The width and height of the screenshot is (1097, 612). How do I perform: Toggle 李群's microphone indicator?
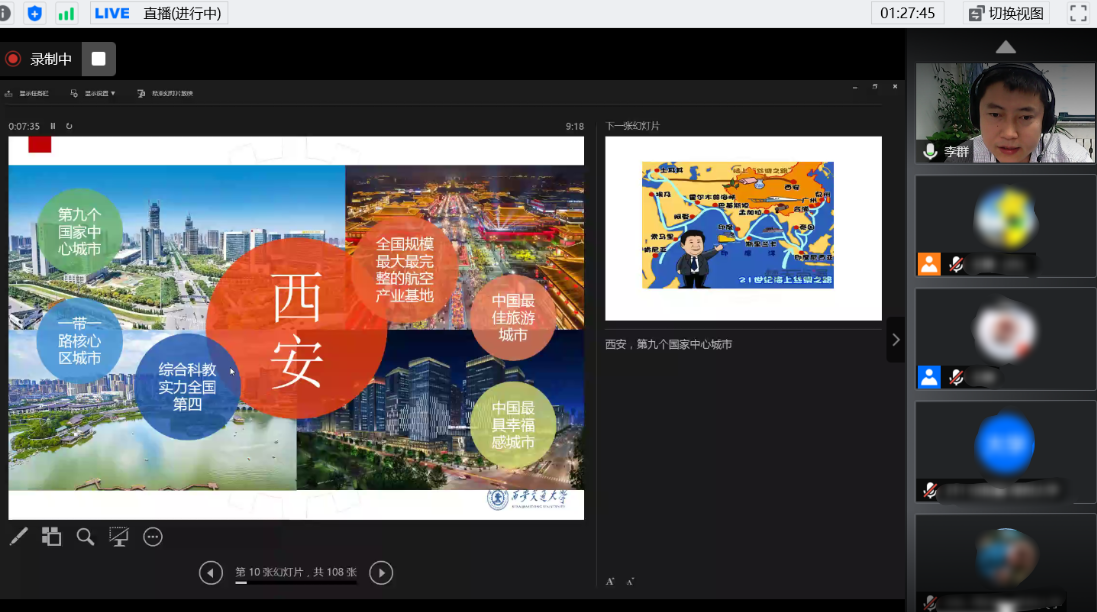tap(930, 152)
